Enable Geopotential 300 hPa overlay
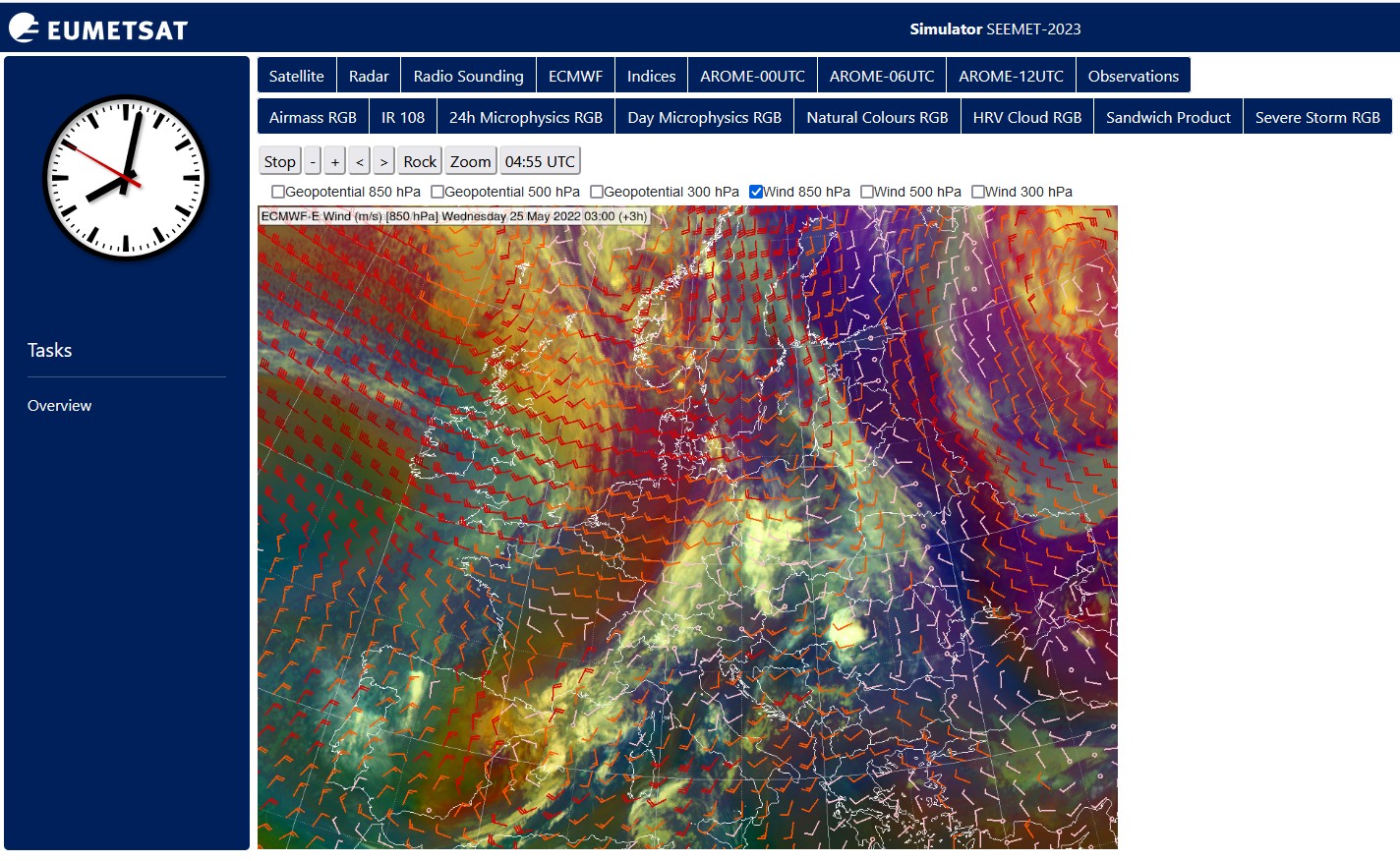This screenshot has height=861, width=1400. coord(597,192)
